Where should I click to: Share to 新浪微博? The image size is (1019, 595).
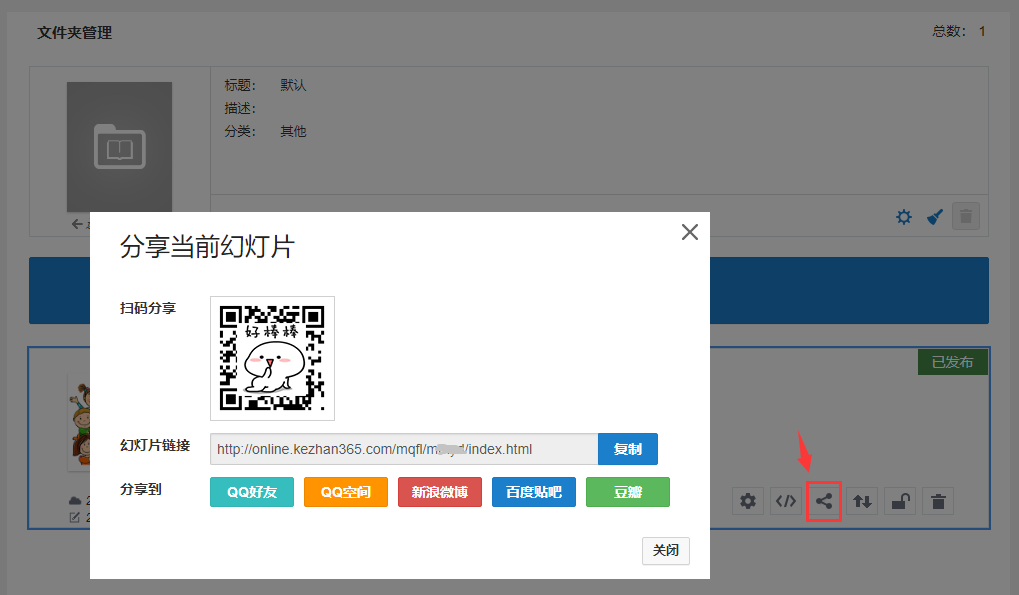[440, 492]
